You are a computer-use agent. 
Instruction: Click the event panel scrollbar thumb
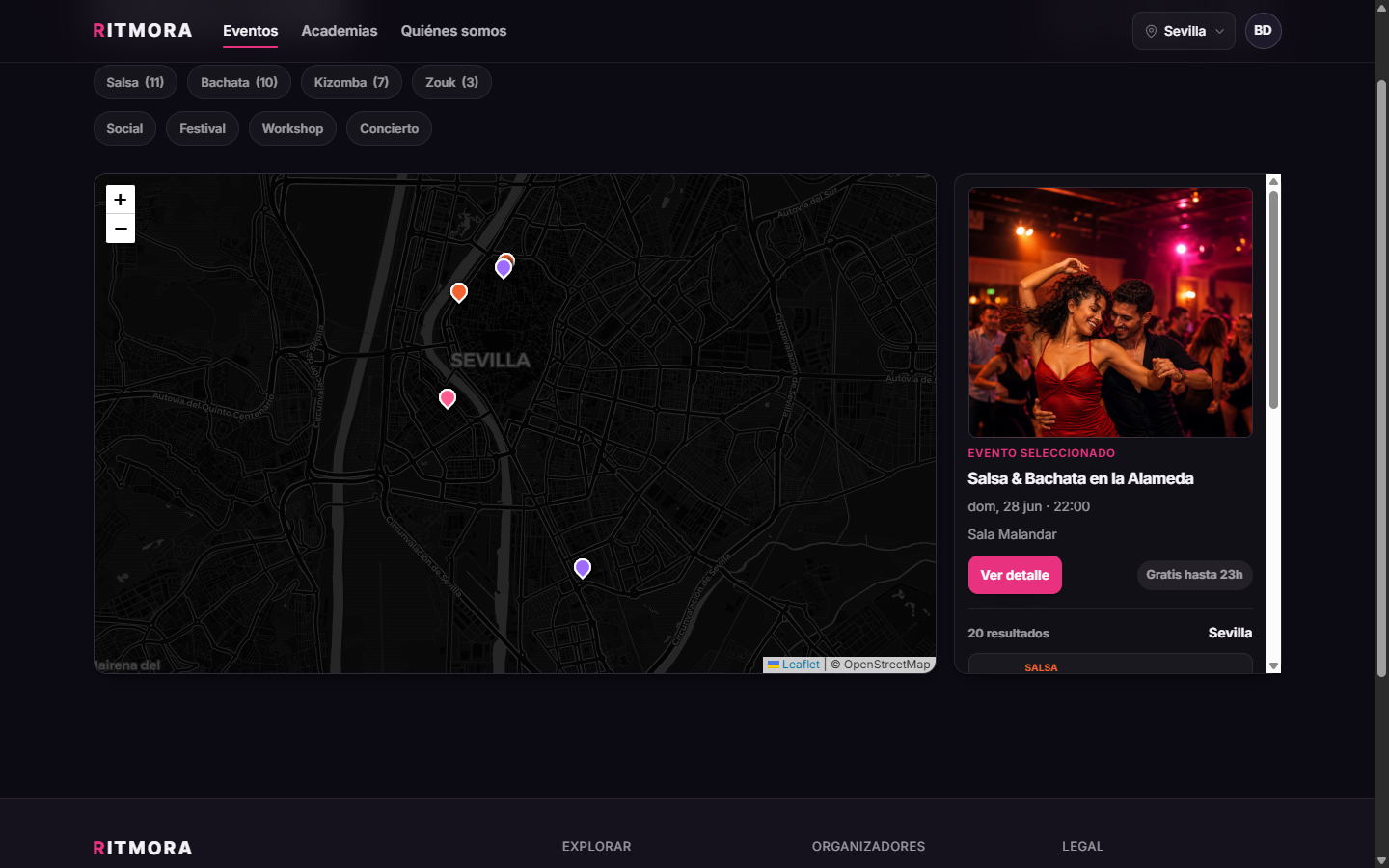point(1273,299)
